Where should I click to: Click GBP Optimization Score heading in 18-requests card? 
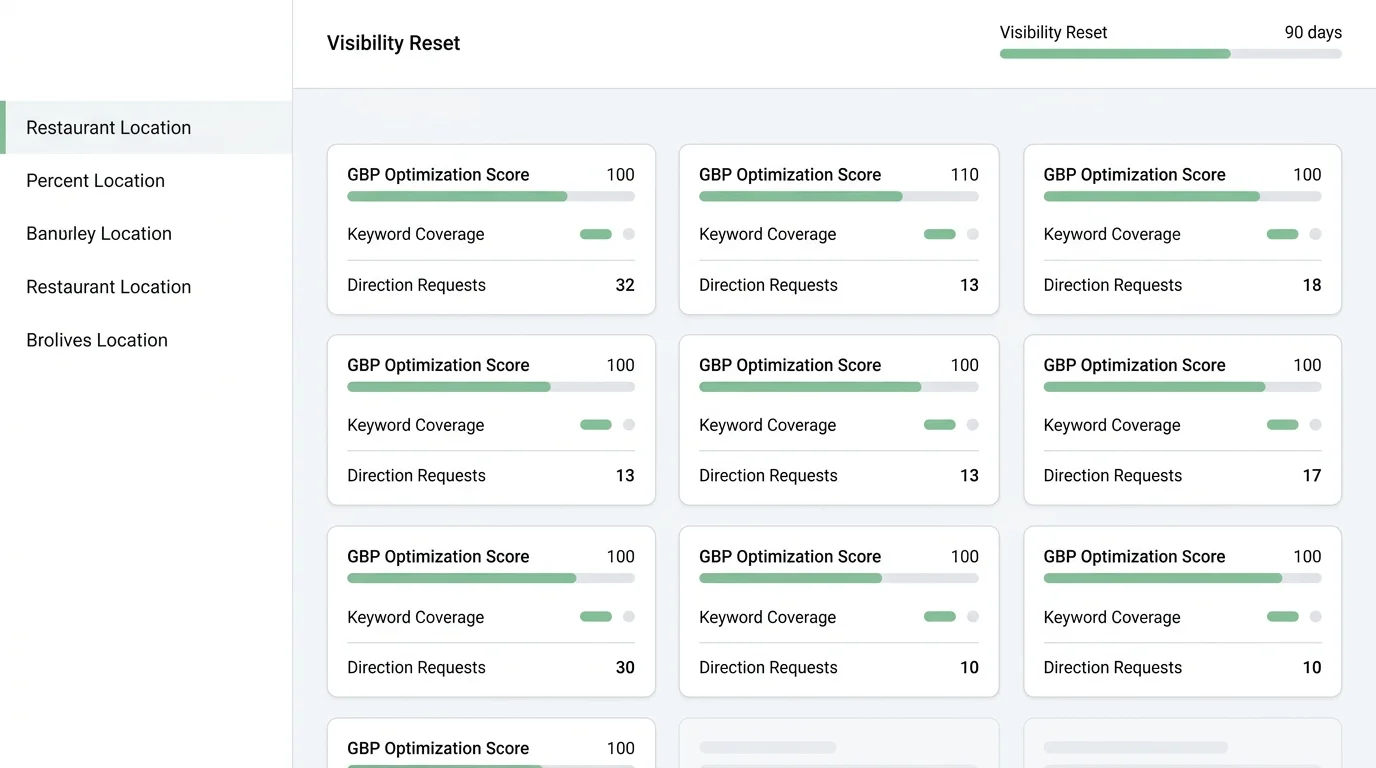pyautogui.click(x=1134, y=174)
